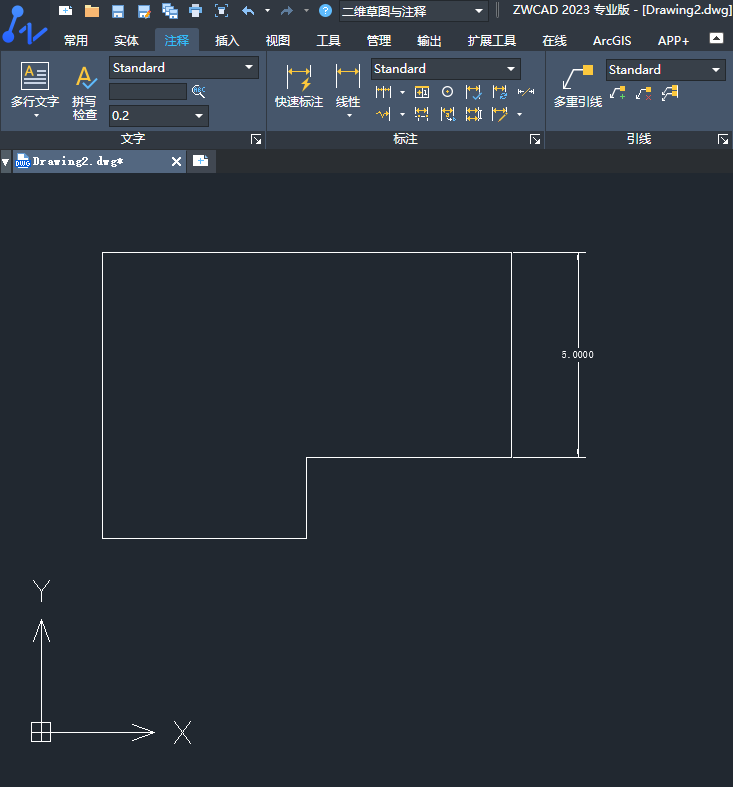Viewport: 733px width, 787px height.
Task: Undo the last action
Action: (x=248, y=11)
